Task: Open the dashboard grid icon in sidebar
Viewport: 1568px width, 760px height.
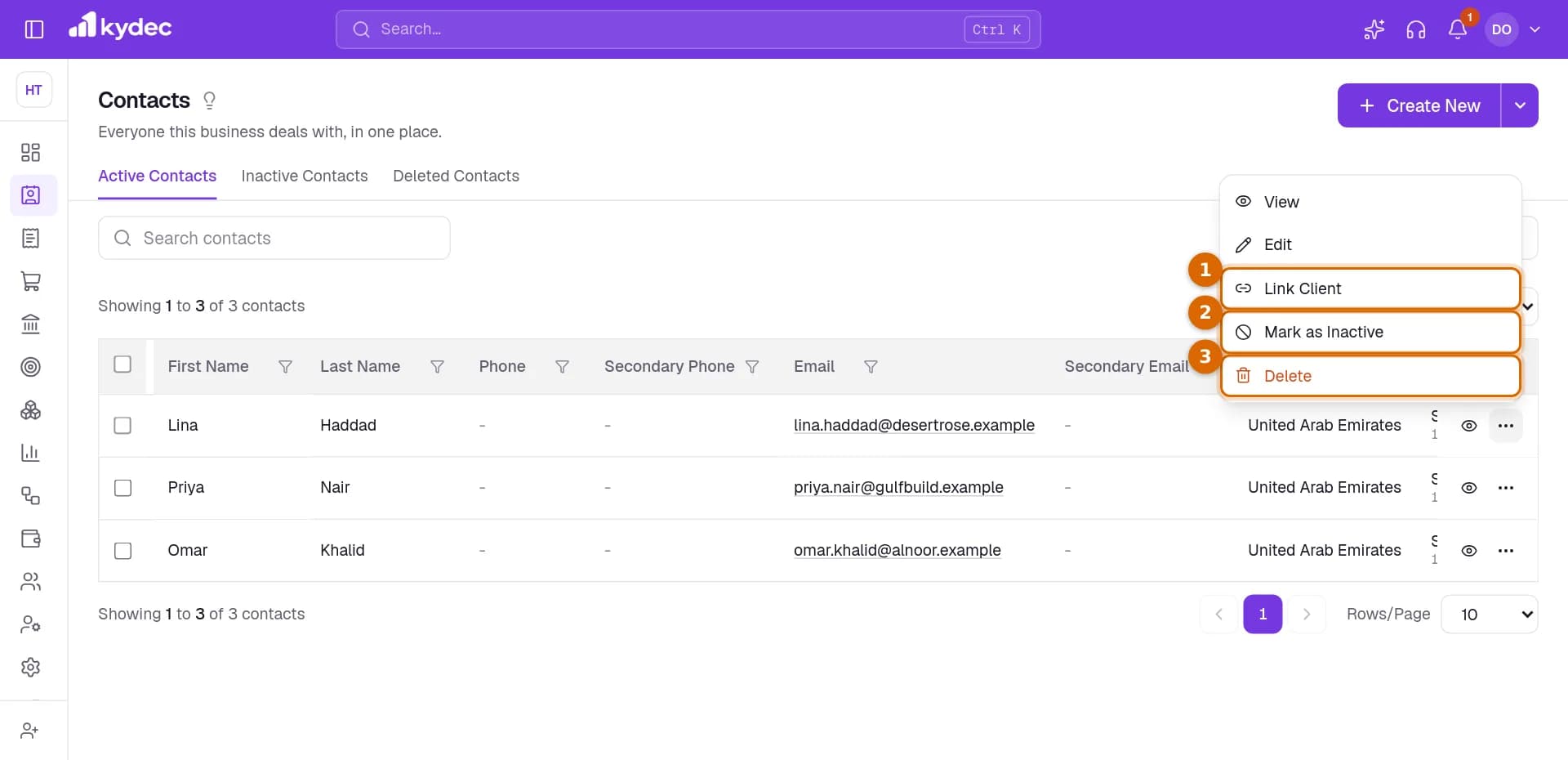Action: (x=31, y=153)
